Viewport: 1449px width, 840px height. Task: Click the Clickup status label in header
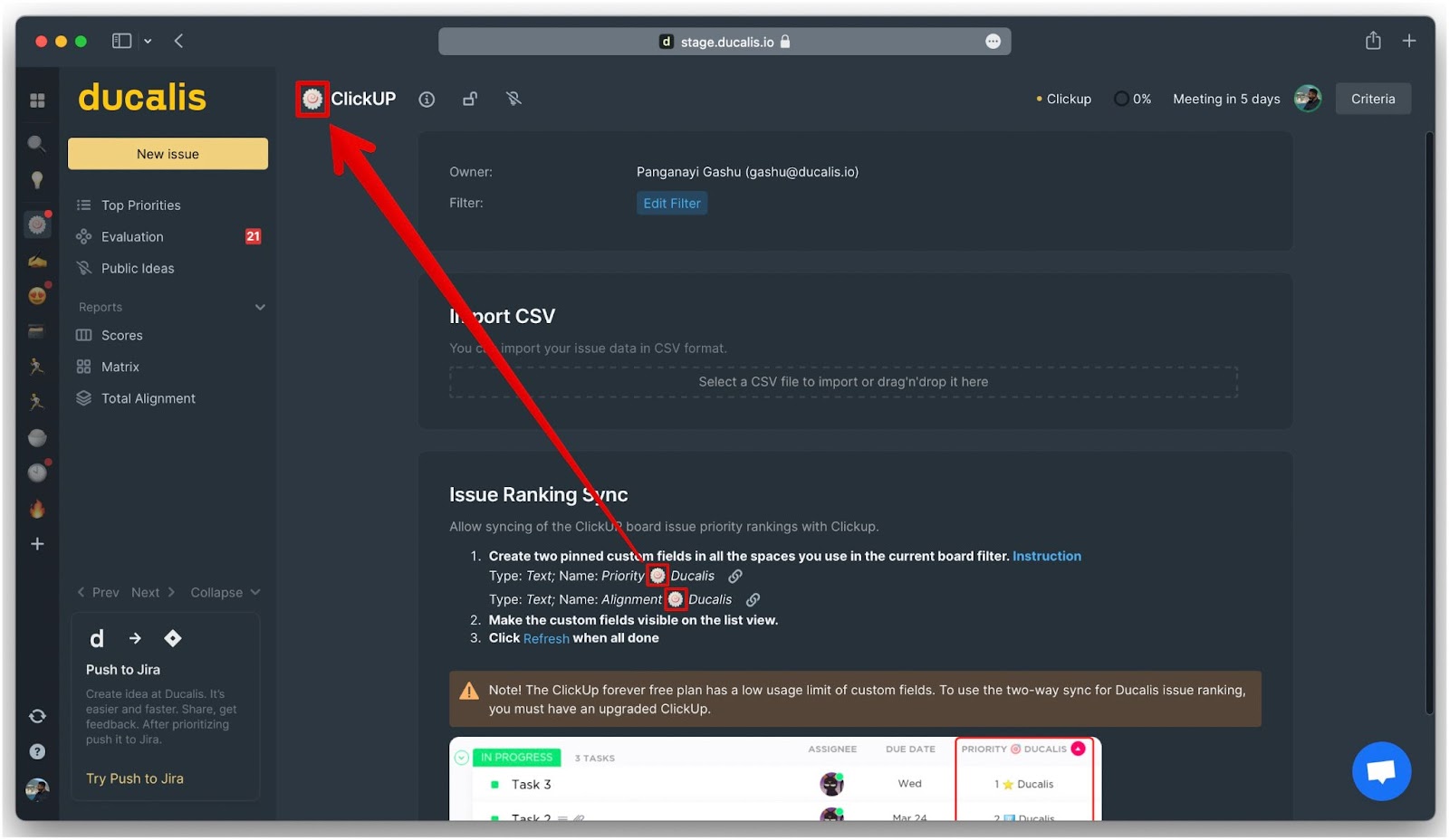tap(1064, 99)
